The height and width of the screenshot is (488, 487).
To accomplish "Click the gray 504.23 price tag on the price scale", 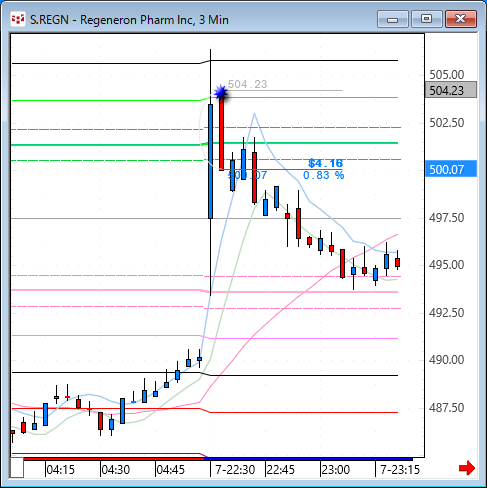I will coord(451,90).
